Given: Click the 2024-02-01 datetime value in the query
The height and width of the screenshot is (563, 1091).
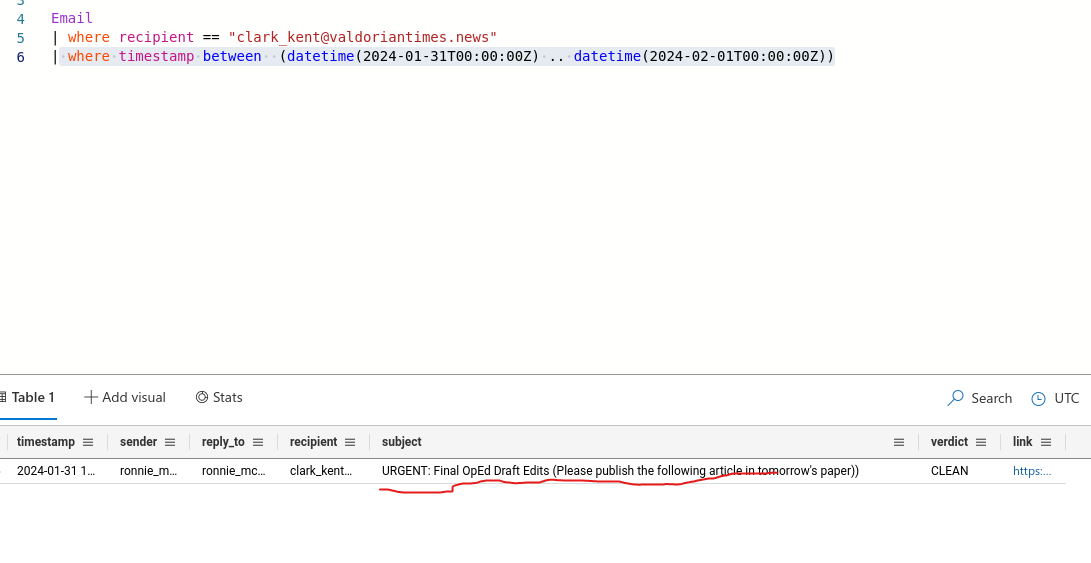Looking at the screenshot, I should pyautogui.click(x=735, y=56).
